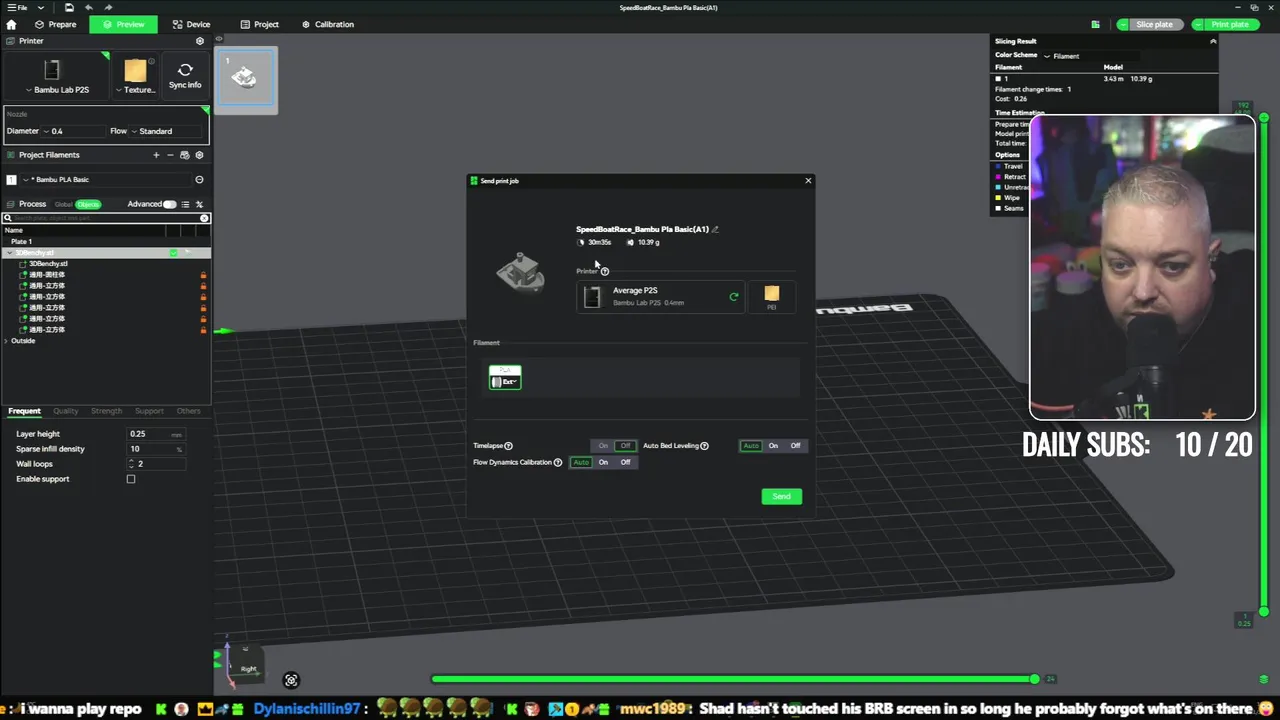Refresh the Average P2S printer list
The height and width of the screenshot is (720, 1280).
[x=733, y=296]
